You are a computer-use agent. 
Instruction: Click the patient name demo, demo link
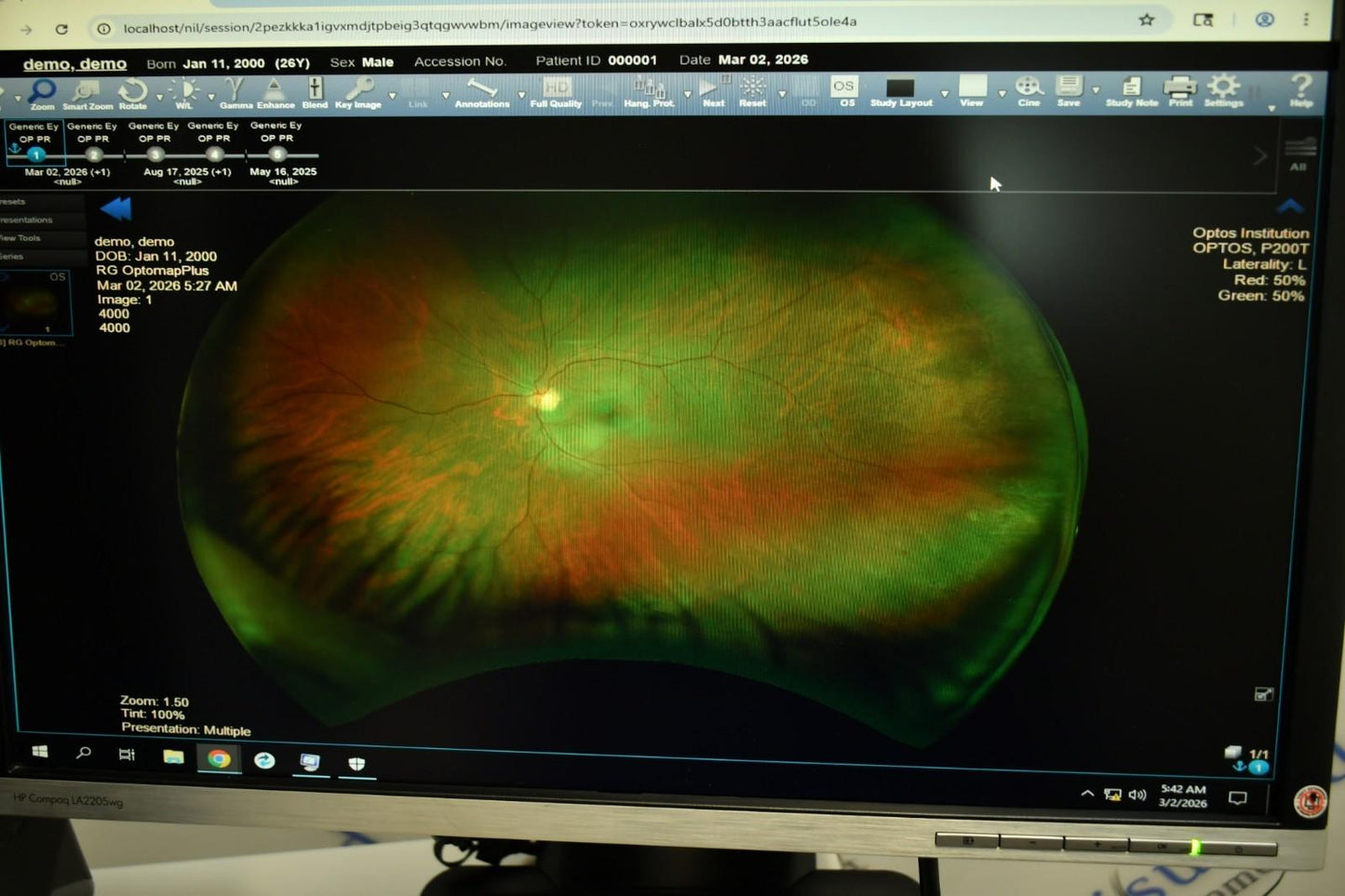point(74,63)
